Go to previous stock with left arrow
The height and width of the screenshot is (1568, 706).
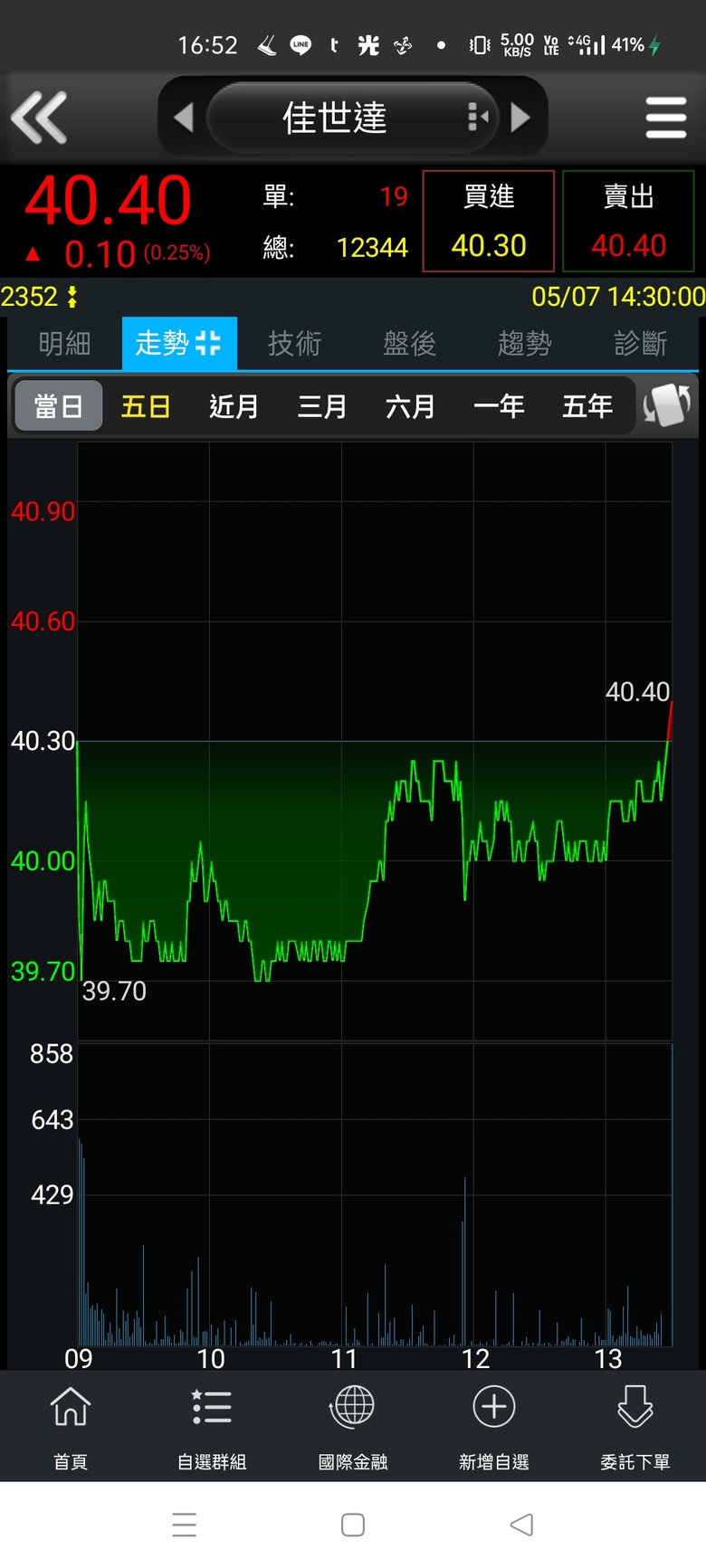(184, 118)
